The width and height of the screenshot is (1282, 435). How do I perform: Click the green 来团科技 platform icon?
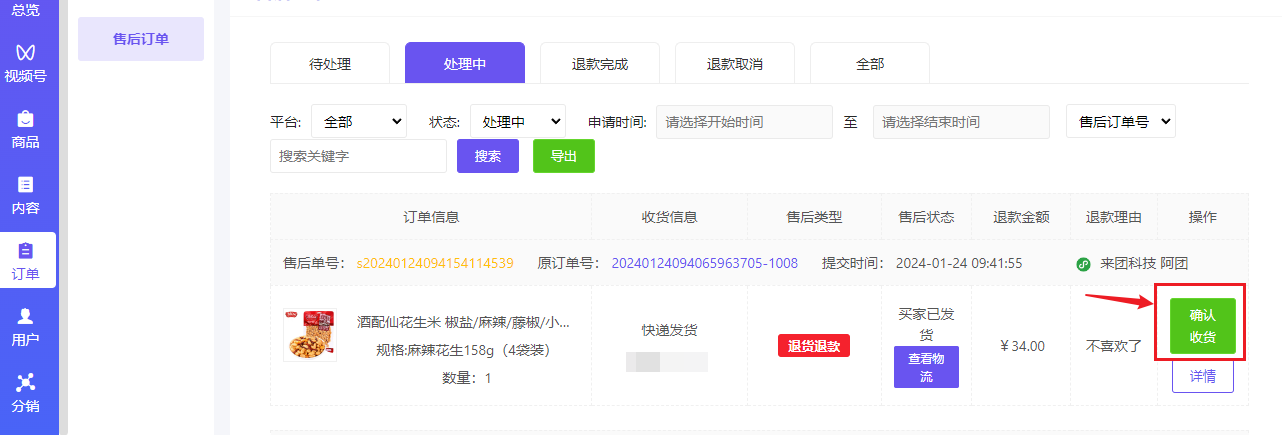tap(1083, 264)
